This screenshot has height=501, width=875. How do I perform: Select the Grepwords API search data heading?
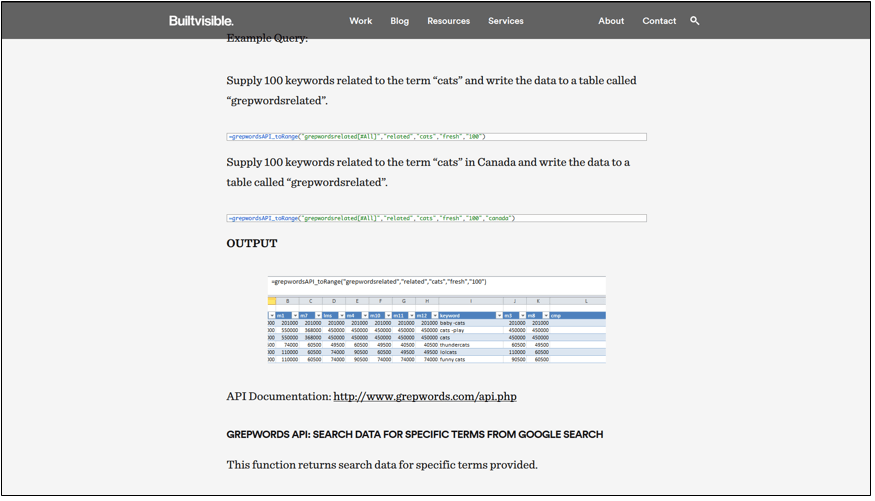(415, 435)
